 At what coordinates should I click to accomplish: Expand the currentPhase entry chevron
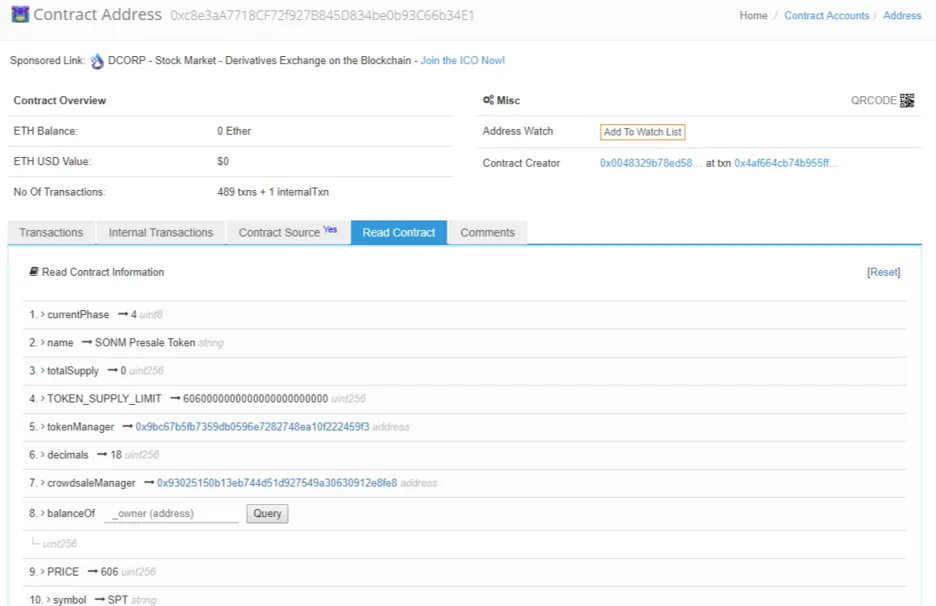[43, 314]
